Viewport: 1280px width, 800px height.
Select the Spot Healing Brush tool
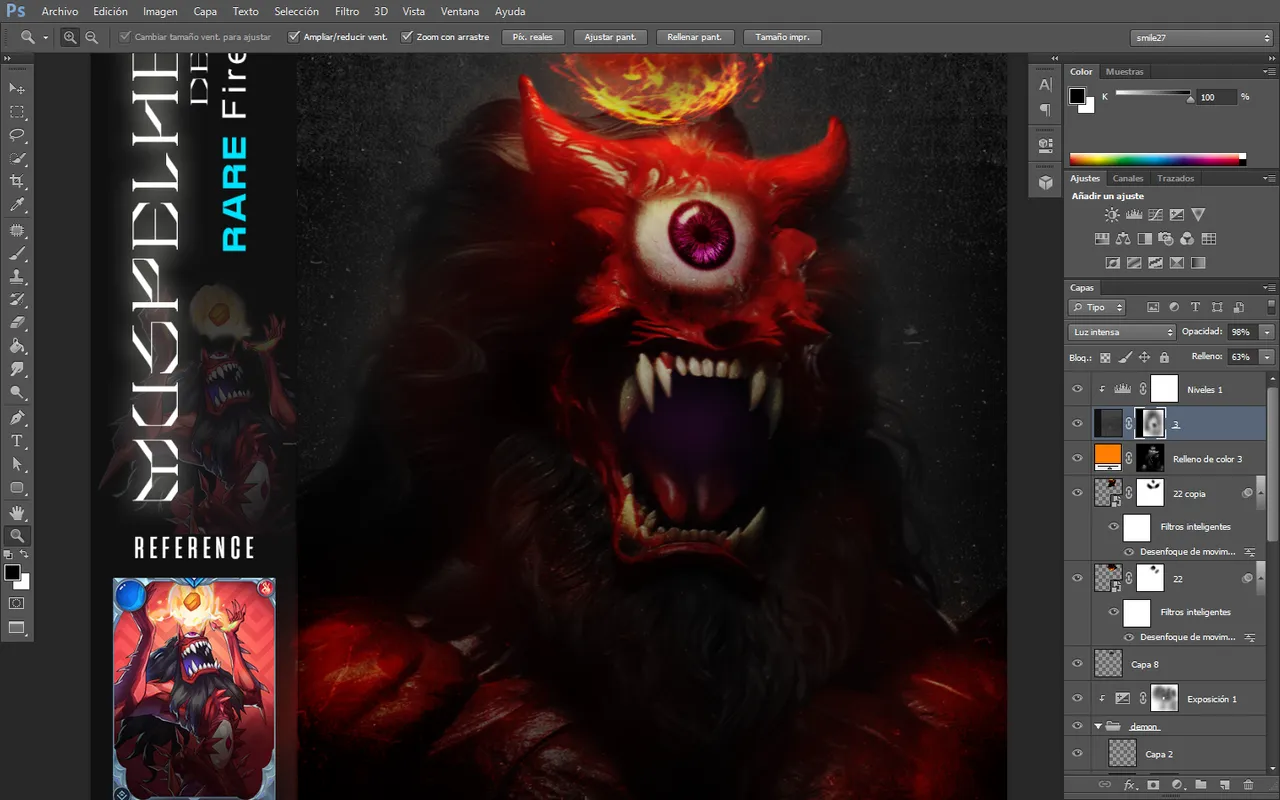(17, 231)
